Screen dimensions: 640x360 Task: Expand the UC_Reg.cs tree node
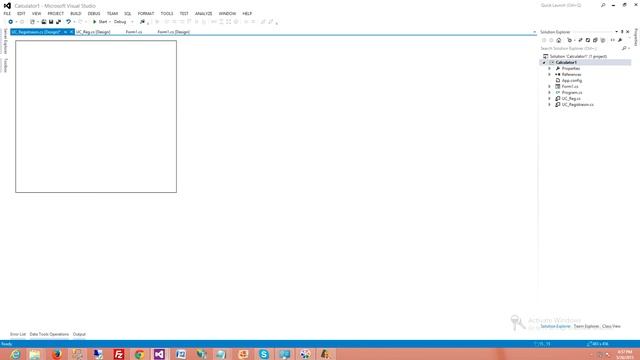pyautogui.click(x=549, y=99)
